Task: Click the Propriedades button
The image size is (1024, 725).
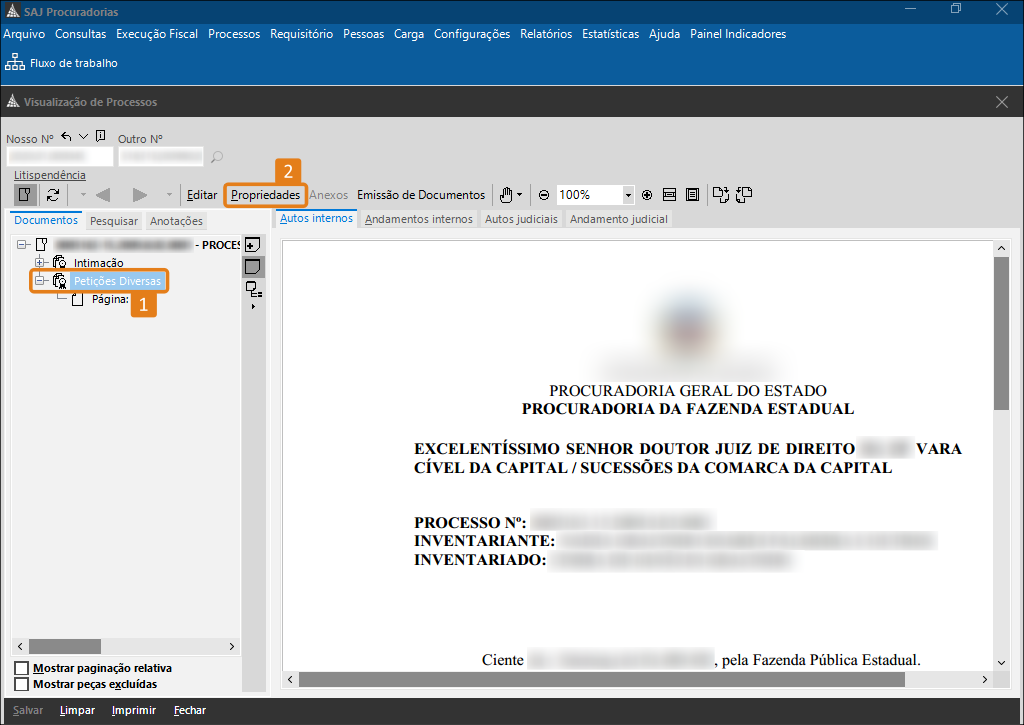Action: click(265, 195)
